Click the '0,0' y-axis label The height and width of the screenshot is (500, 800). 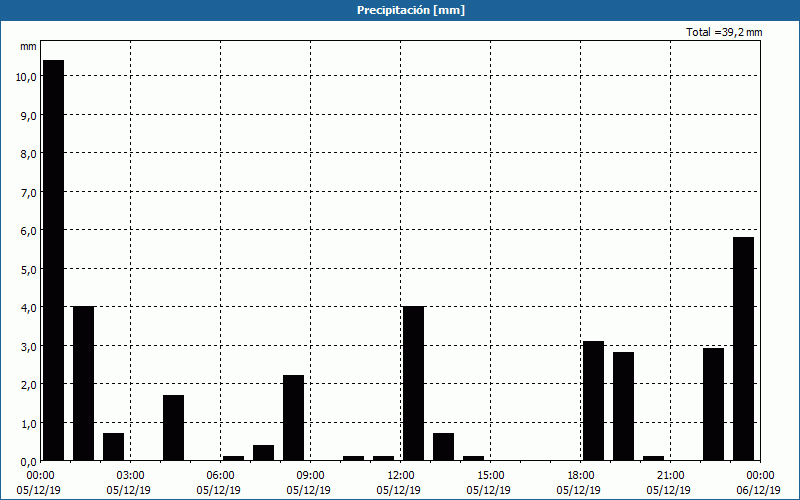click(29, 462)
